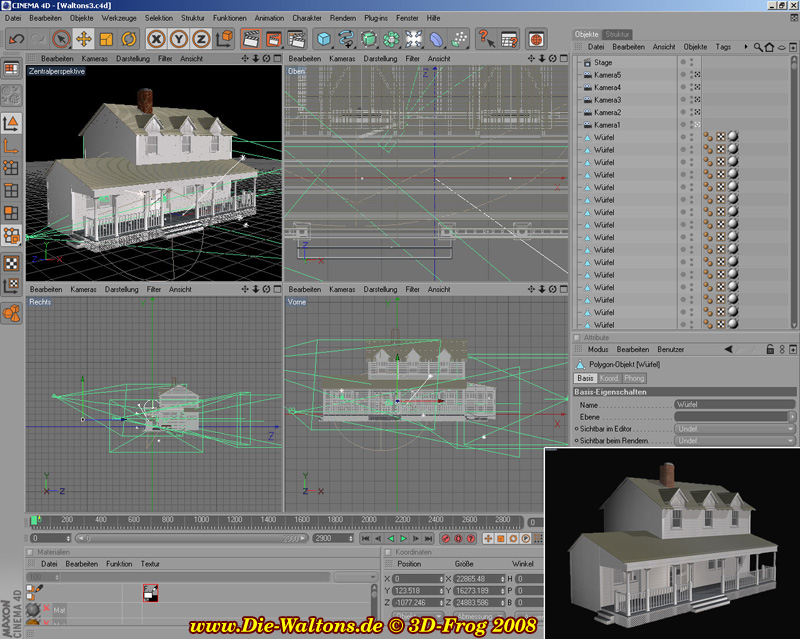Screen dimensions: 800x639
Task: Toggle the Y axis lock
Action: pyautogui.click(x=179, y=39)
